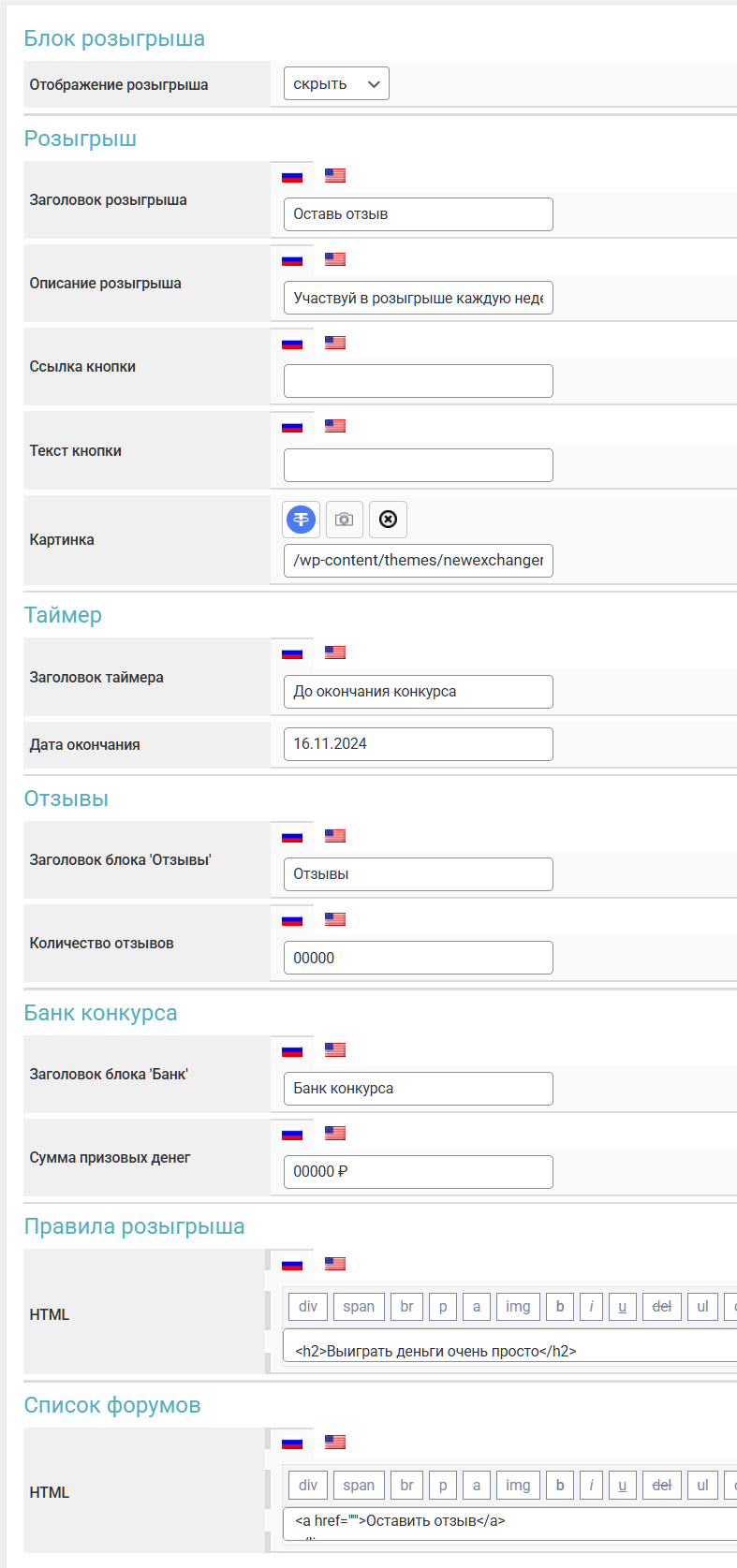Open the 'Отображение розыгрыша' dropdown
737x1568 pixels.
pos(336,83)
